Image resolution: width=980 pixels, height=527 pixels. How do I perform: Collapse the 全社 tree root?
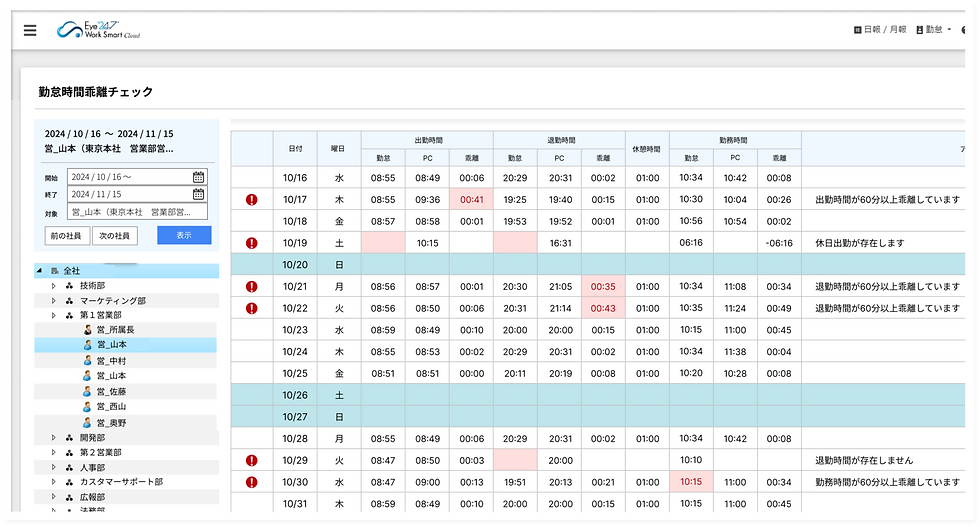(x=39, y=271)
